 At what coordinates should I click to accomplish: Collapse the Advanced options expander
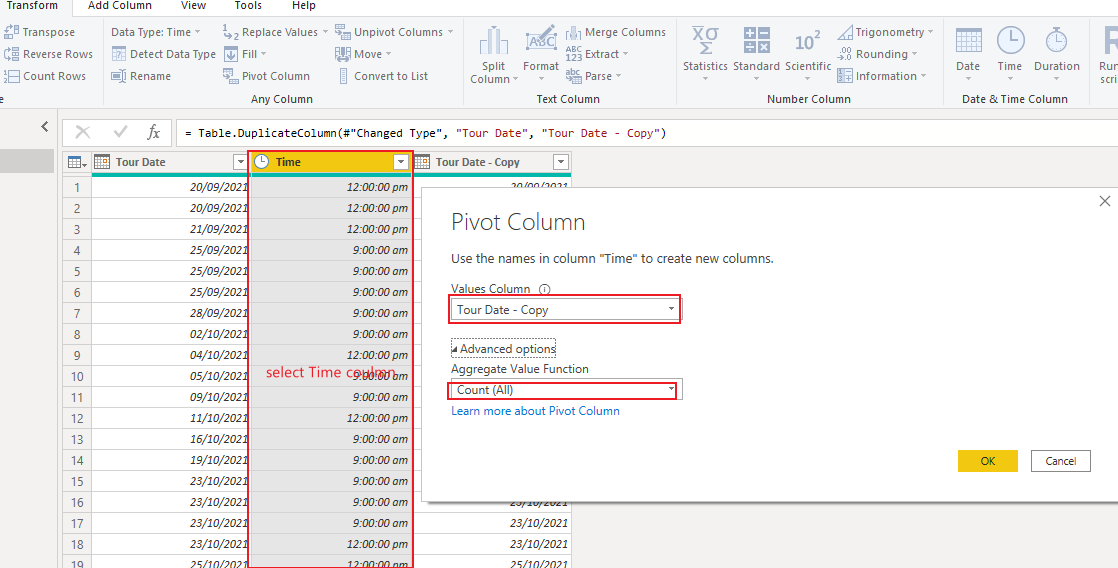pyautogui.click(x=503, y=348)
